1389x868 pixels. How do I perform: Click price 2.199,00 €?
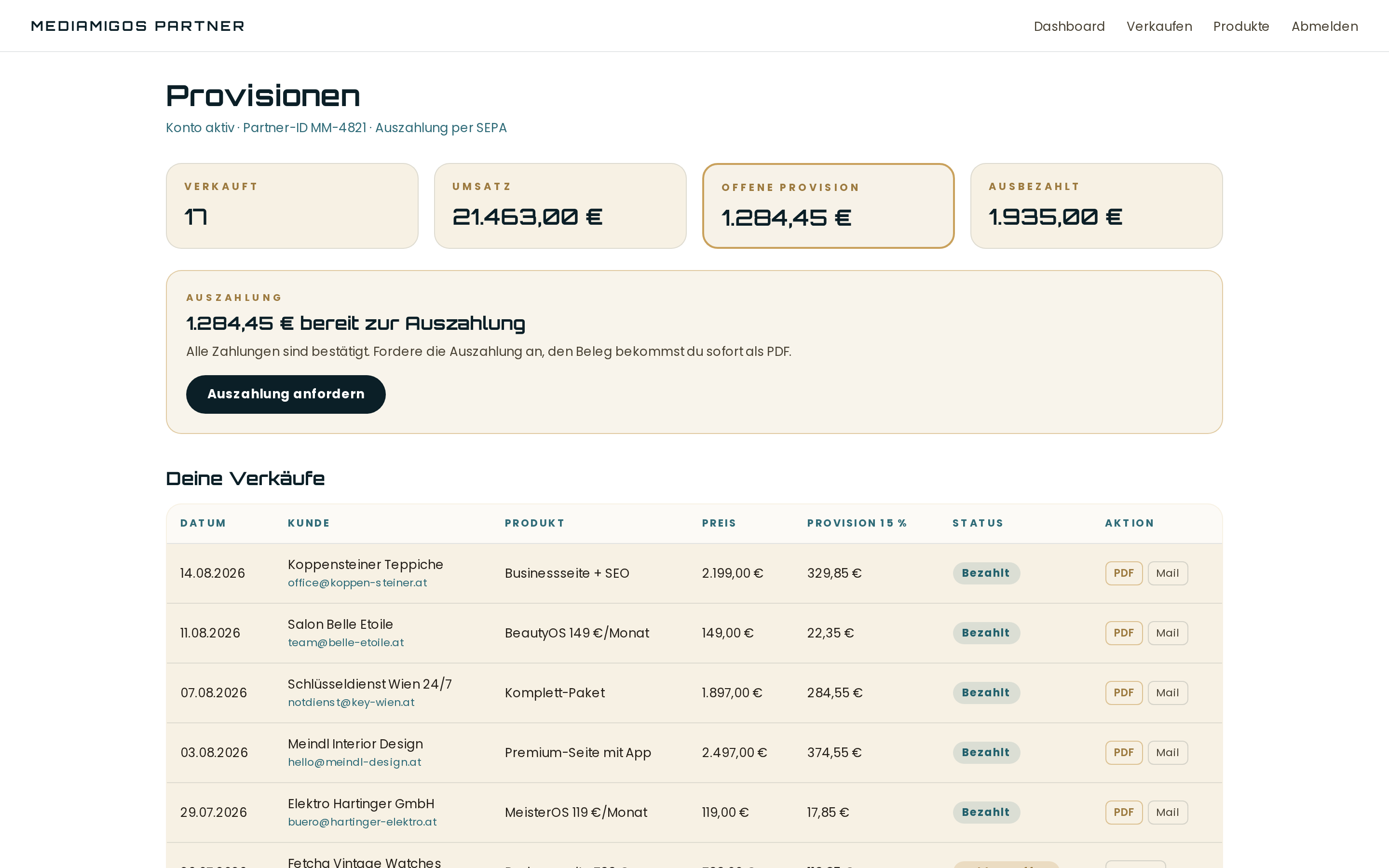[x=733, y=573]
